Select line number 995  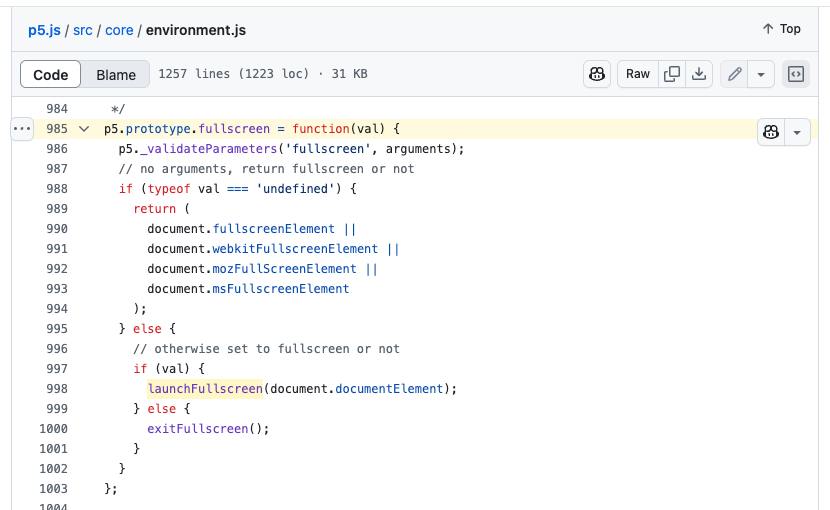[57, 329]
